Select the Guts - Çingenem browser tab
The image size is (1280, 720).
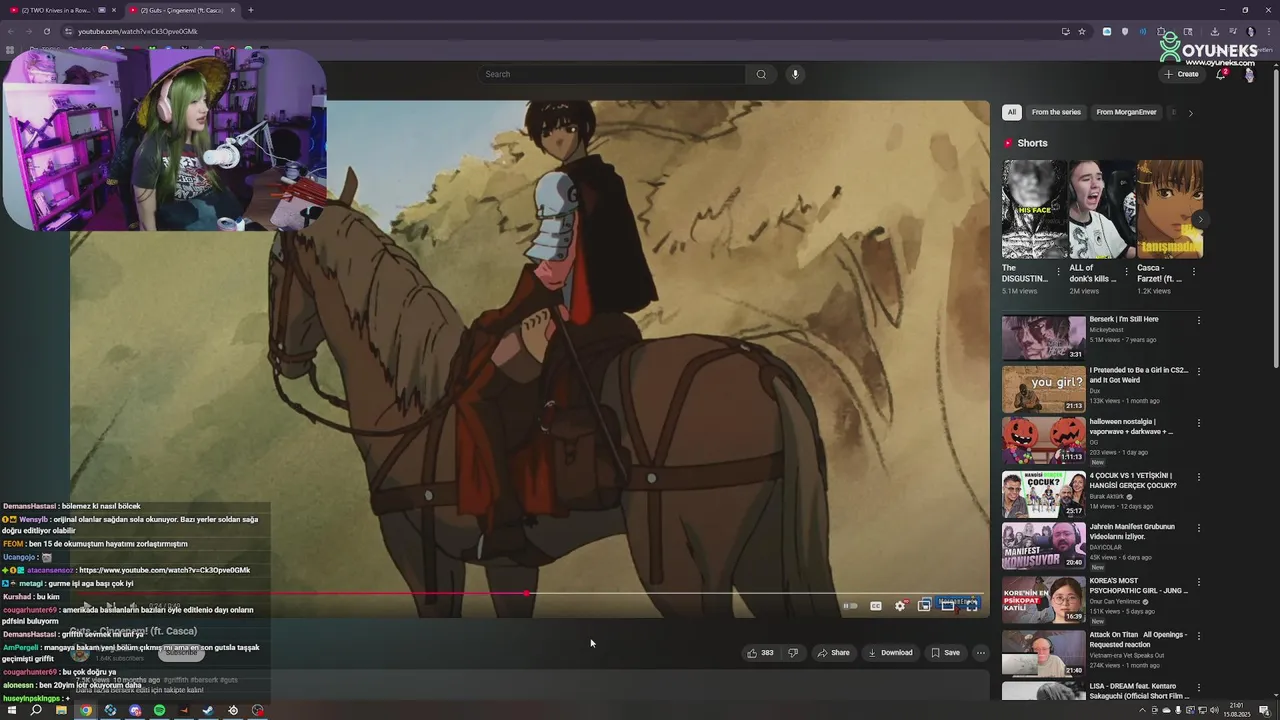[182, 10]
